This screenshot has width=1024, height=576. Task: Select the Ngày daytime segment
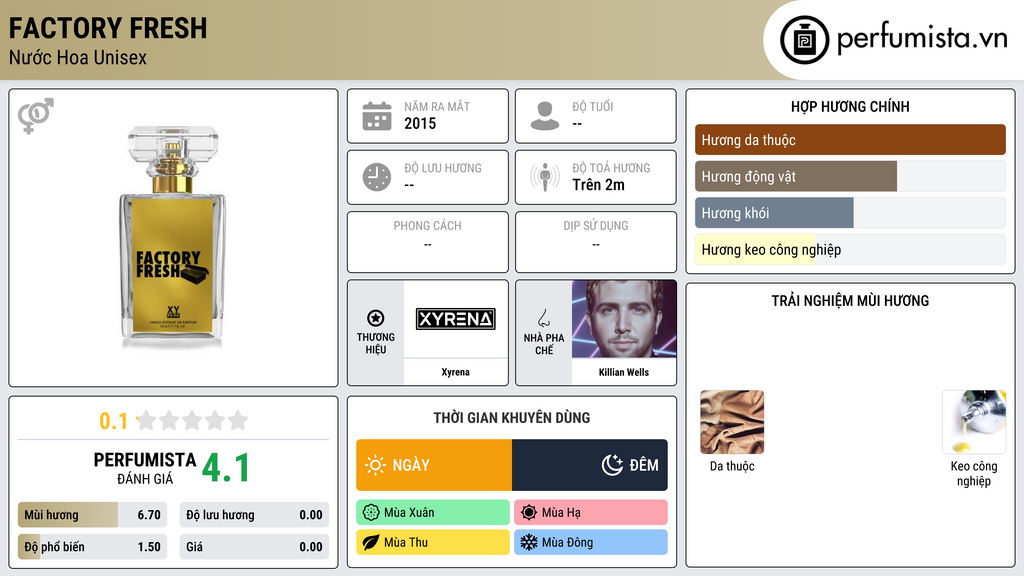(x=434, y=465)
